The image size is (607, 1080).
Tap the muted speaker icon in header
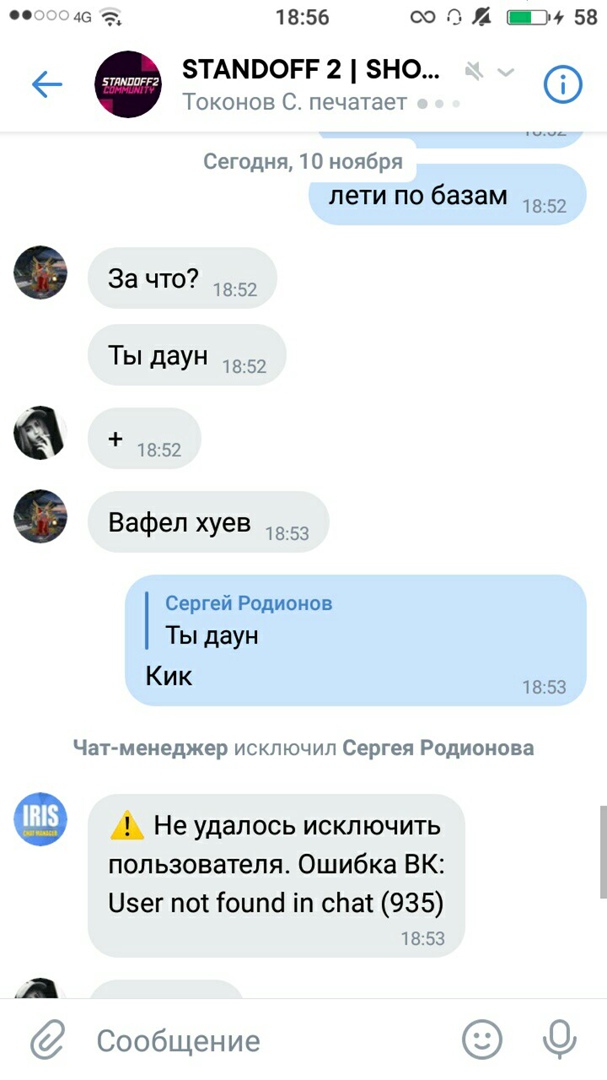click(474, 71)
